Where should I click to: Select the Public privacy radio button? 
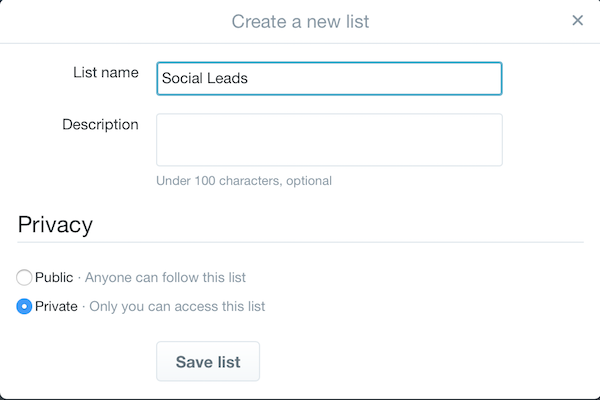tap(24, 277)
